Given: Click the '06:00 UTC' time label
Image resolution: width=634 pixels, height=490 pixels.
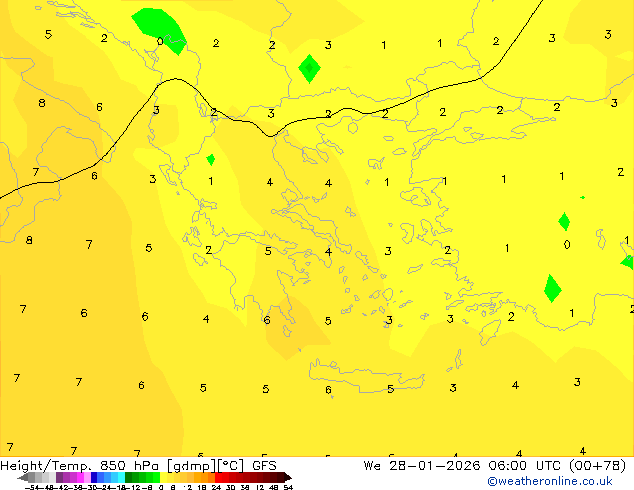Looking at the screenshot, I should click(524, 466).
